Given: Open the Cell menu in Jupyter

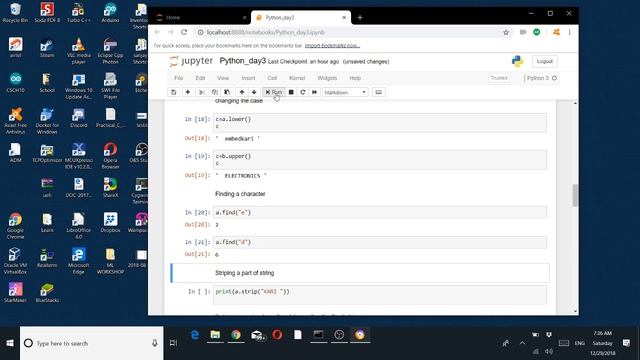Looking at the screenshot, I should point(272,78).
